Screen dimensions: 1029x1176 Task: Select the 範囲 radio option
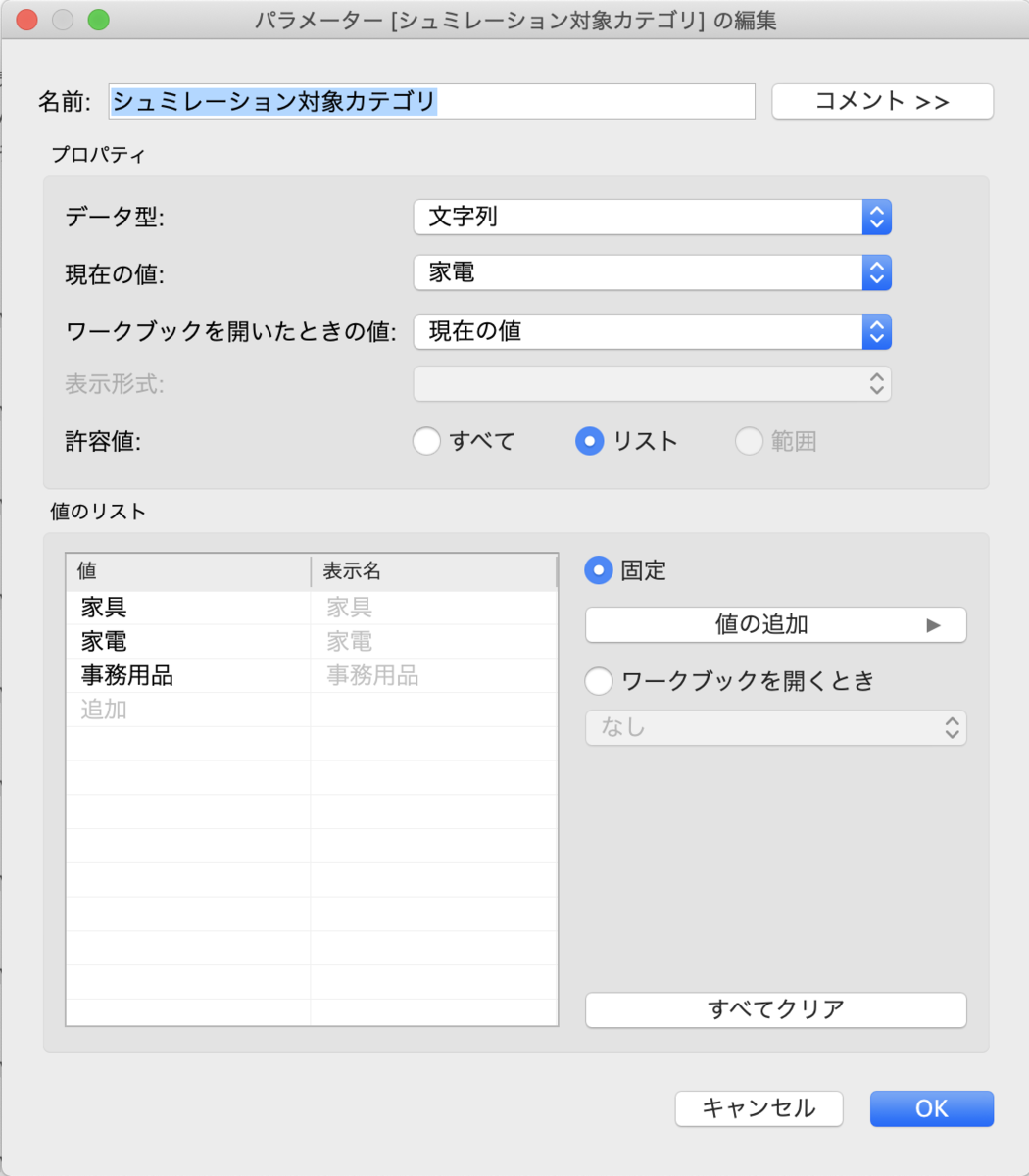[x=750, y=441]
